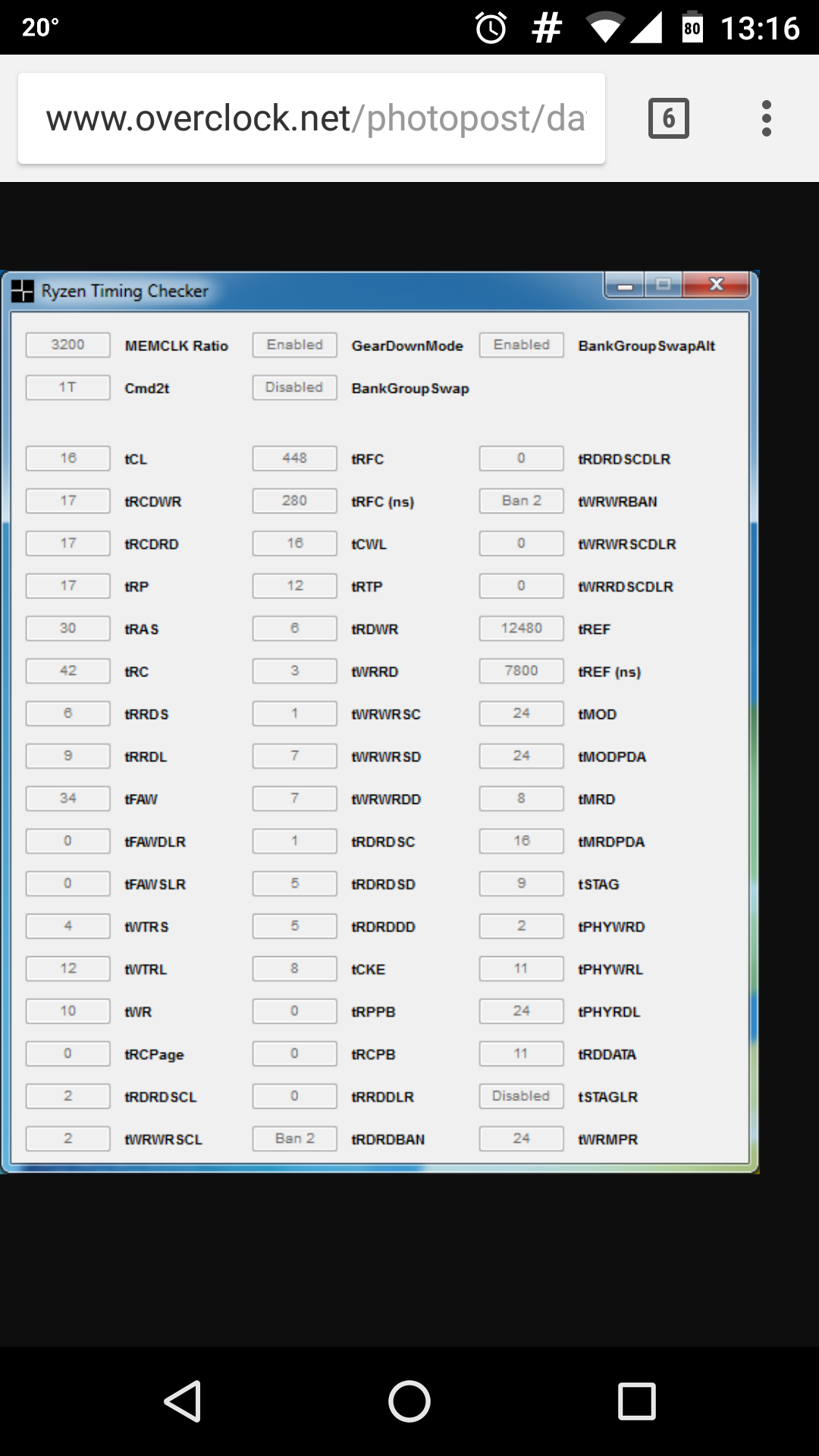
Task: Click the tWR 10 value box
Action: [68, 1012]
